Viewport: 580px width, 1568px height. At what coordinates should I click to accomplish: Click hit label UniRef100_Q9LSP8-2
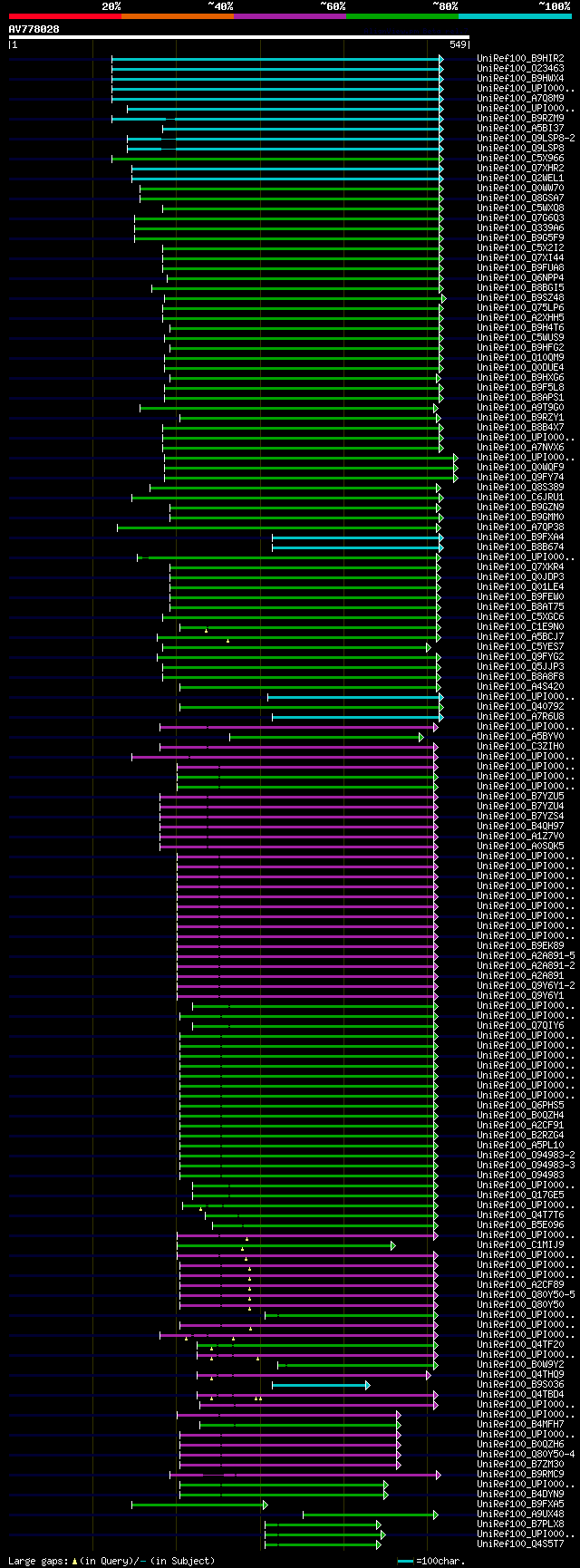[526, 139]
